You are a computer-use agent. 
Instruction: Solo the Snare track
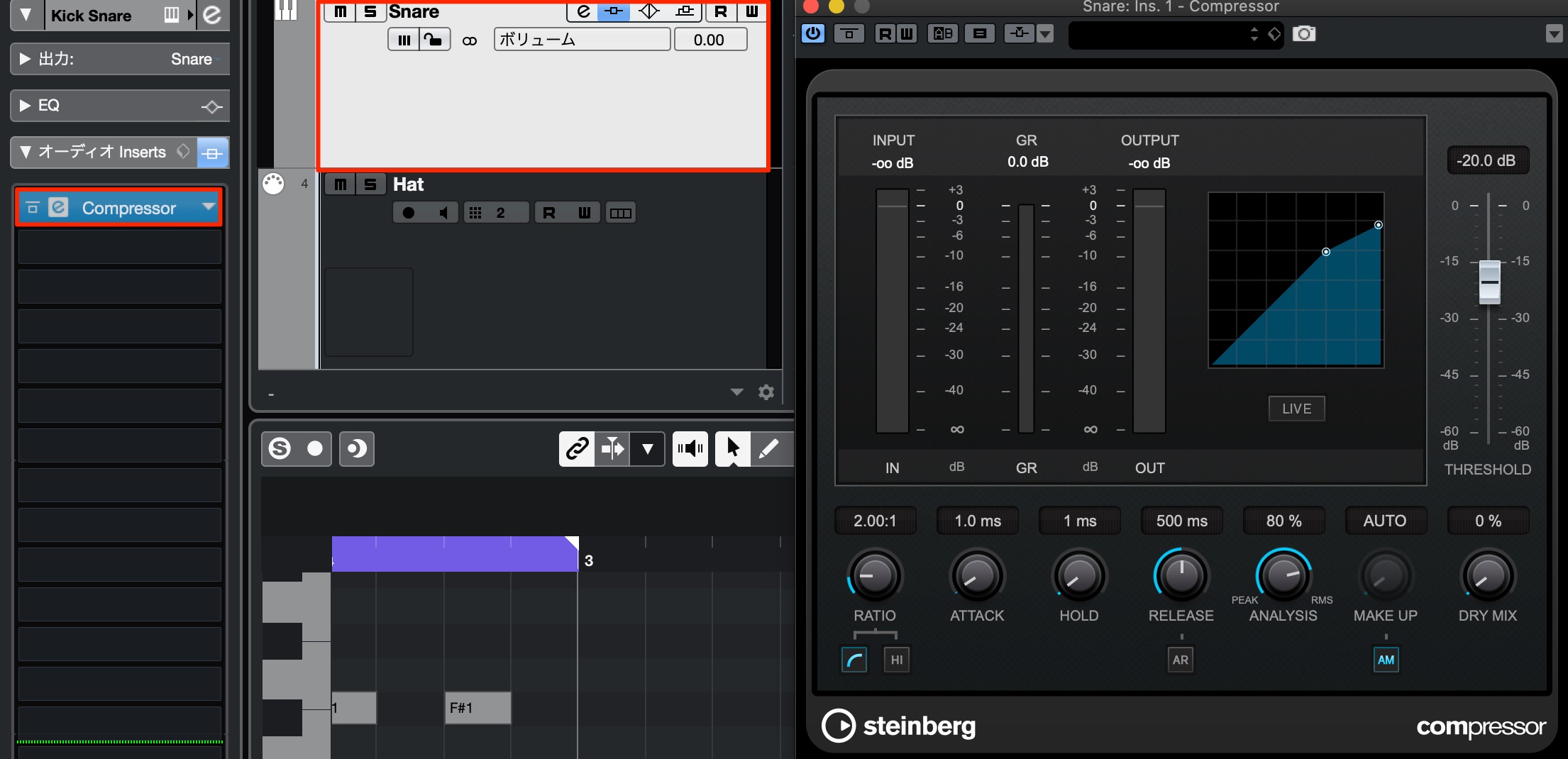tap(370, 11)
